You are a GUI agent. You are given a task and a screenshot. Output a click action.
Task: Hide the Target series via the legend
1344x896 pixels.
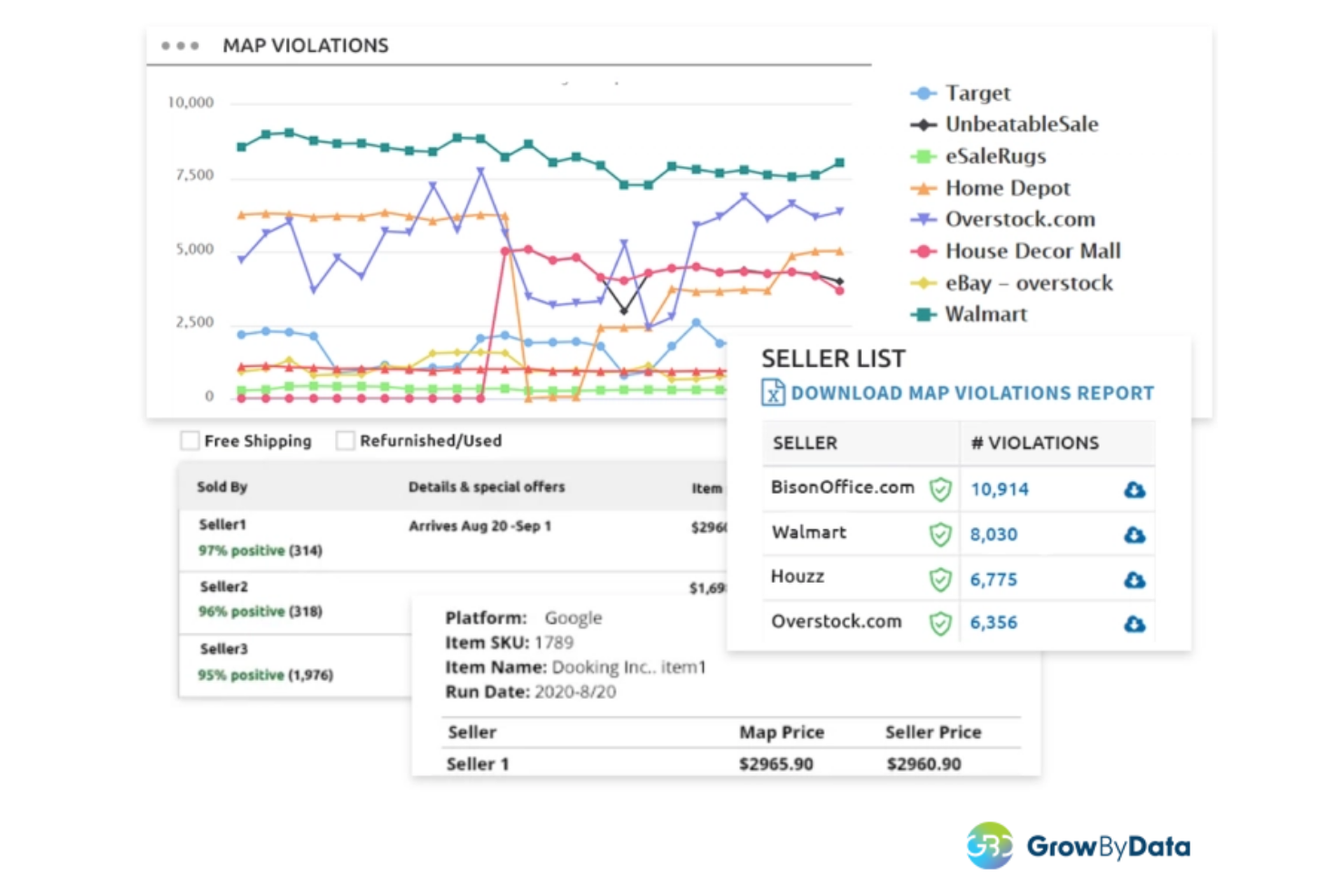point(976,93)
